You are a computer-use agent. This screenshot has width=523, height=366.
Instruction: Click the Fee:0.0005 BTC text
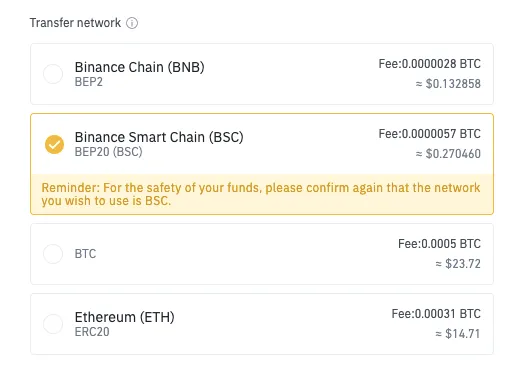tap(439, 244)
